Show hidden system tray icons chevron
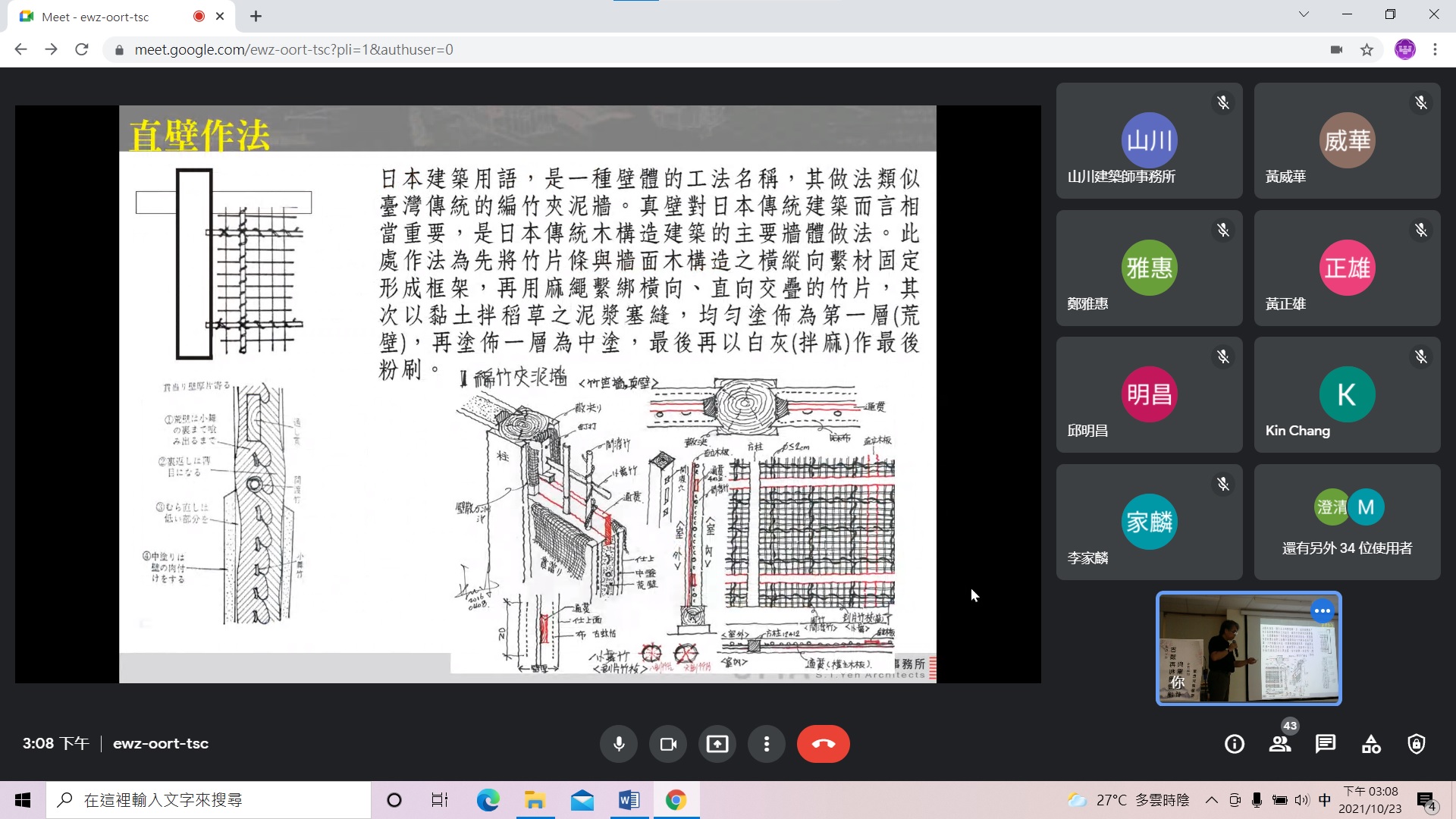 coord(1211,800)
